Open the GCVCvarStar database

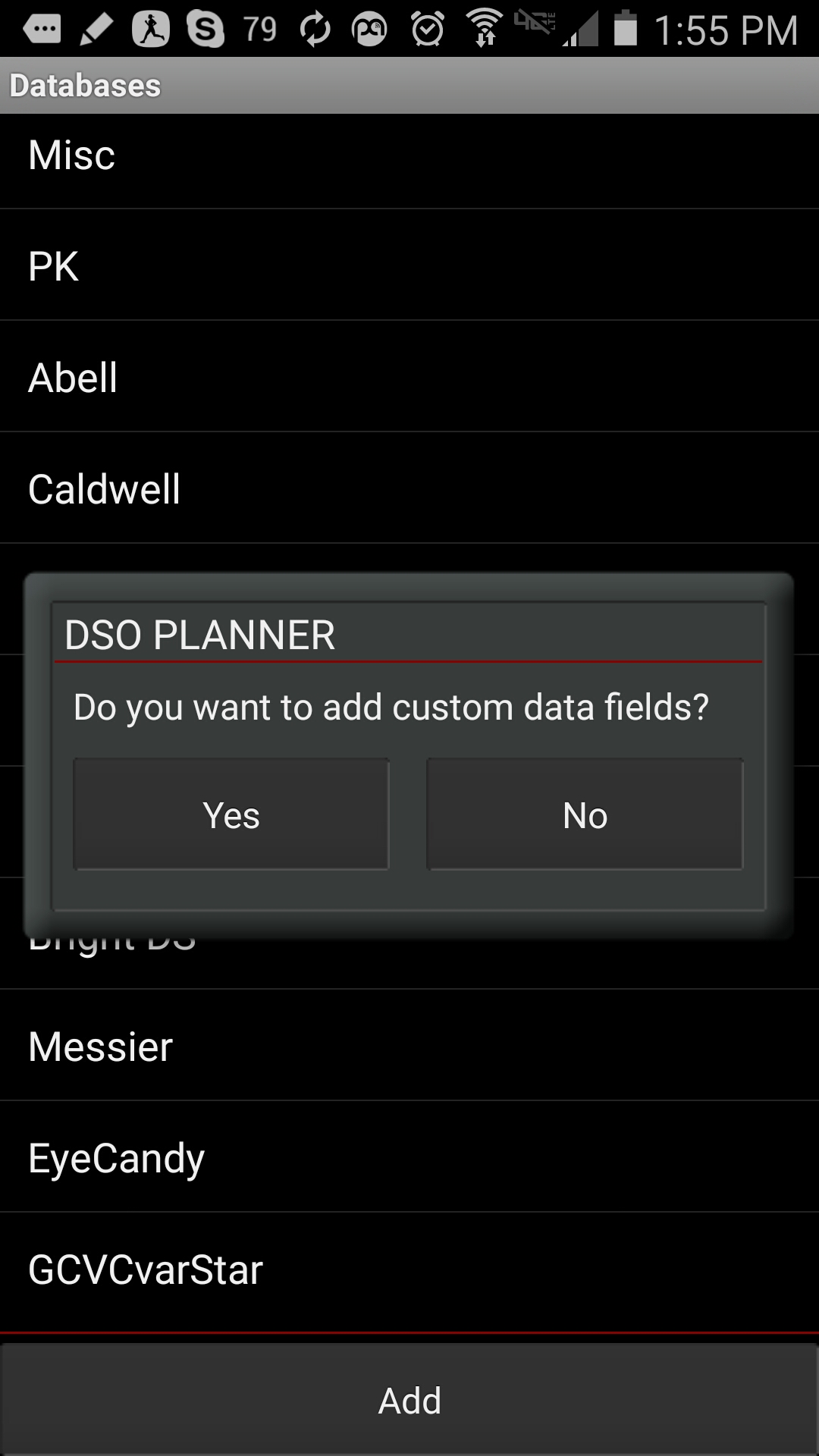[409, 1269]
